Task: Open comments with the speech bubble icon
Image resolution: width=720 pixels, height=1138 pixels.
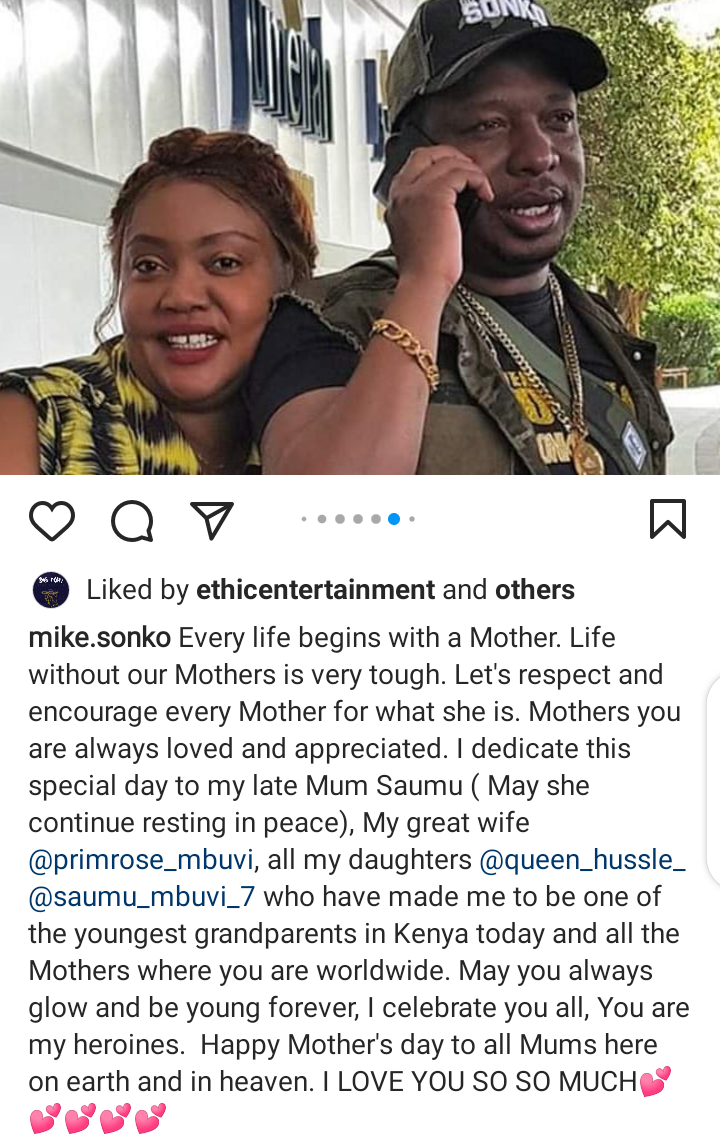Action: pos(132,520)
